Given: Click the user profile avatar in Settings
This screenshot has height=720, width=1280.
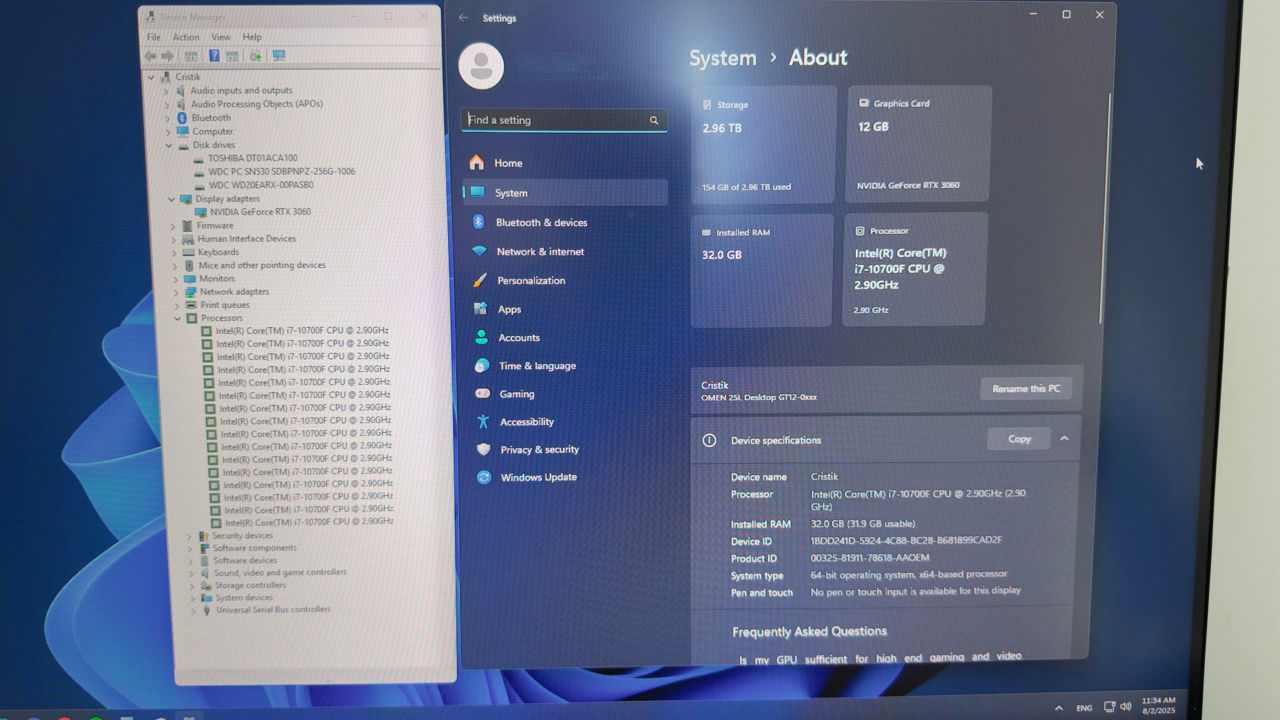Looking at the screenshot, I should pyautogui.click(x=481, y=66).
